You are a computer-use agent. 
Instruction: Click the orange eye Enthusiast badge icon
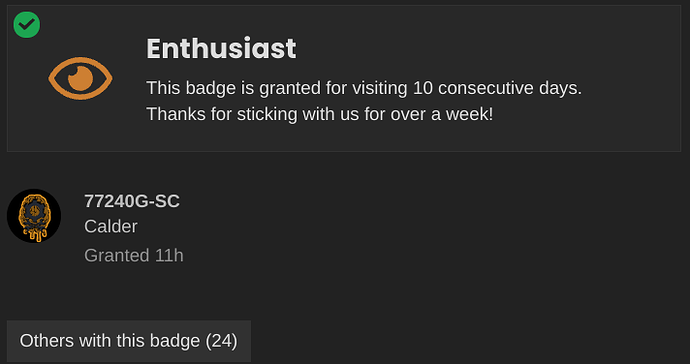[80, 78]
